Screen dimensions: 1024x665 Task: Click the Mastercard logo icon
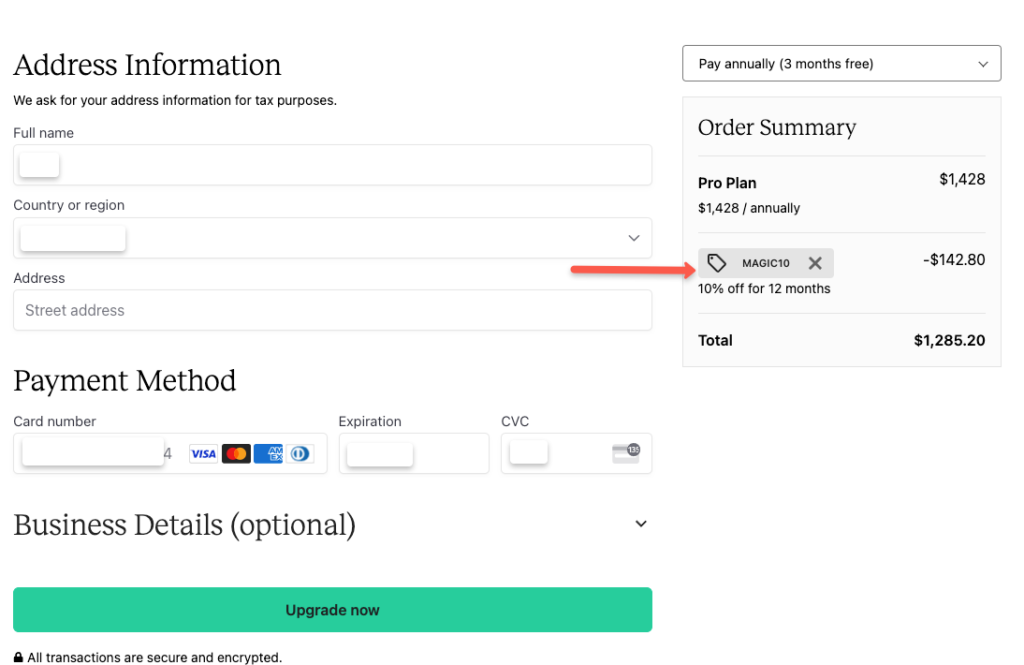pos(236,454)
